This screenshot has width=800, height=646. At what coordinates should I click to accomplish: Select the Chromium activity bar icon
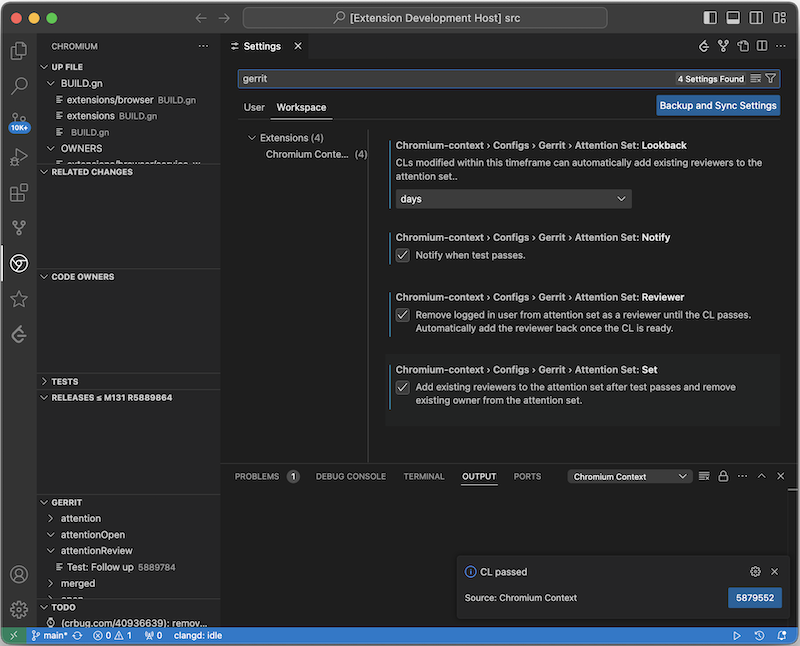point(19,263)
